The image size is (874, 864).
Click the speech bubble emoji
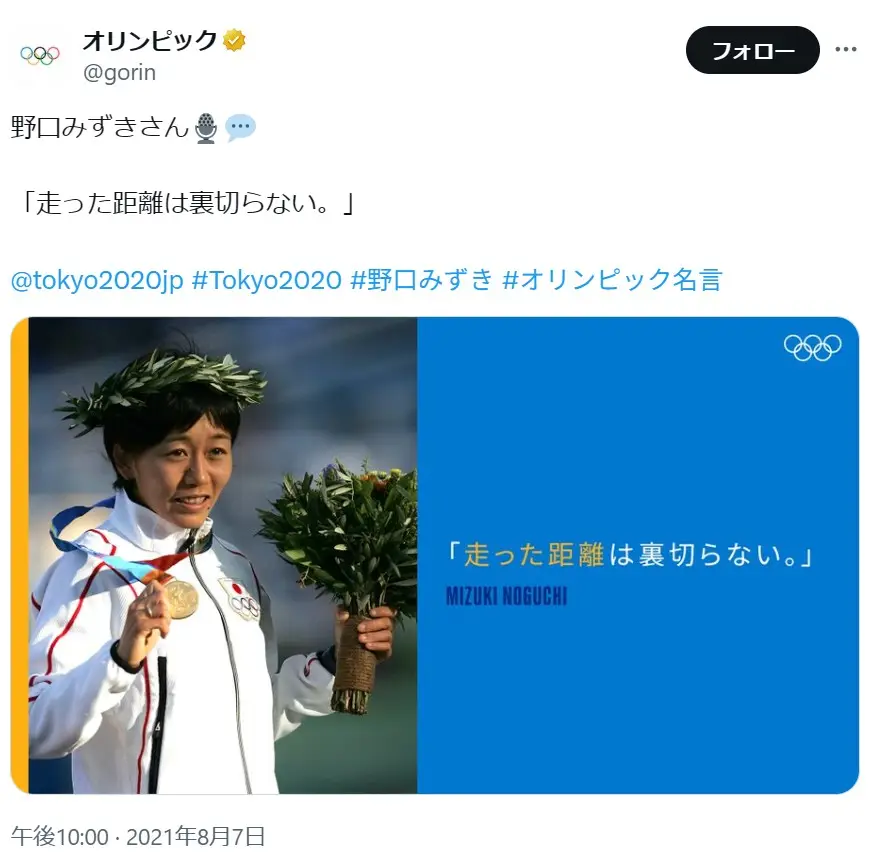(240, 128)
